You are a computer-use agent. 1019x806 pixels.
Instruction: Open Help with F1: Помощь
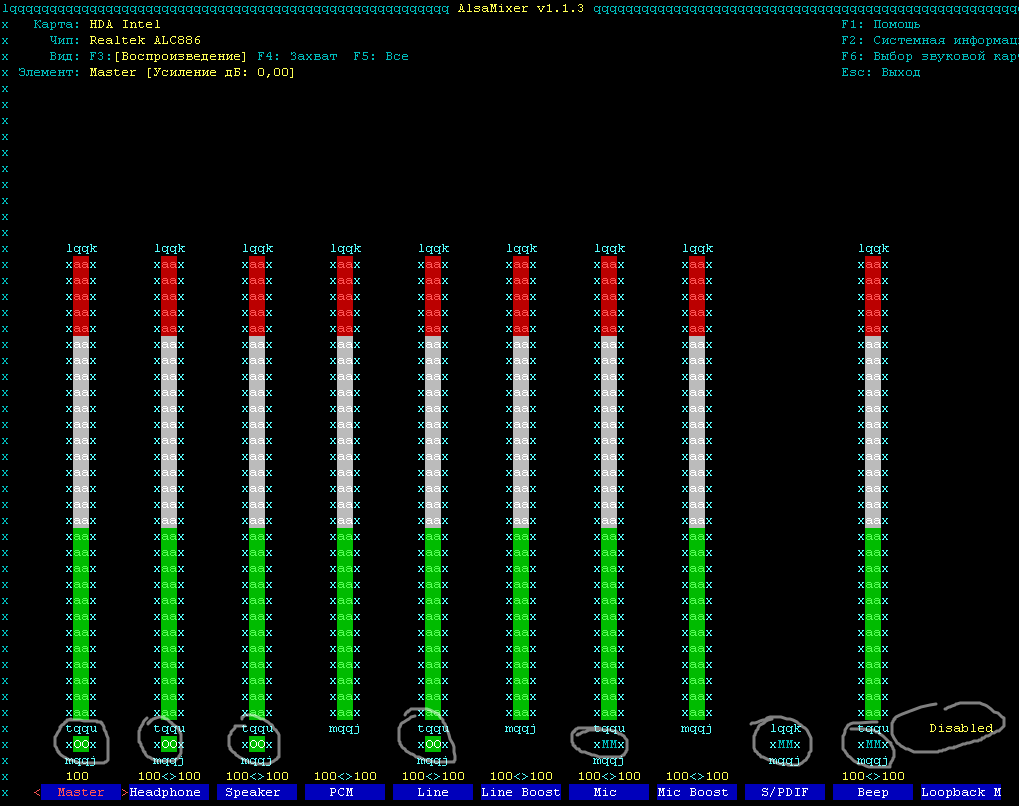point(880,24)
